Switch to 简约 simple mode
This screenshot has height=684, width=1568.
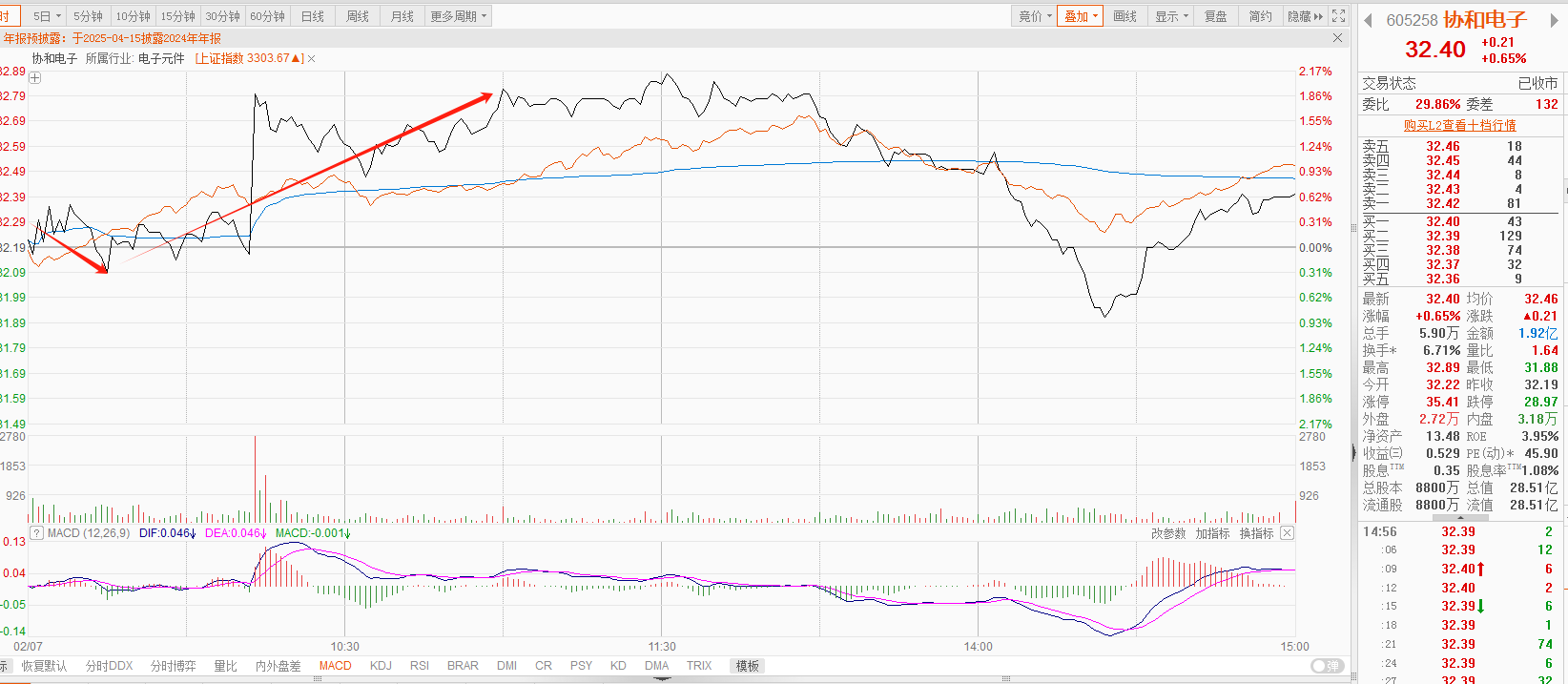pos(1261,16)
